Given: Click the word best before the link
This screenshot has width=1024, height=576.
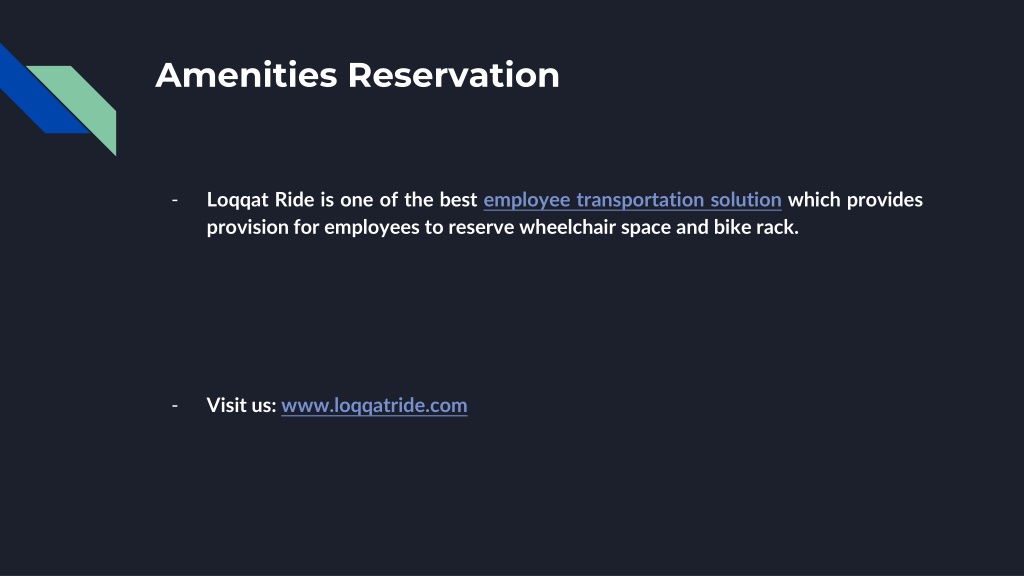Looking at the screenshot, I should tap(458, 199).
